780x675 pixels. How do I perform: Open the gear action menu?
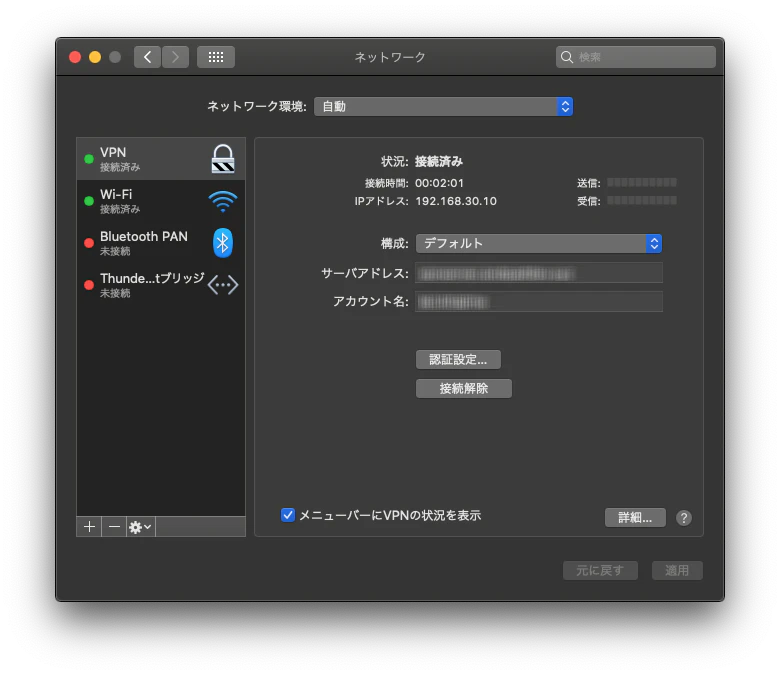[140, 527]
